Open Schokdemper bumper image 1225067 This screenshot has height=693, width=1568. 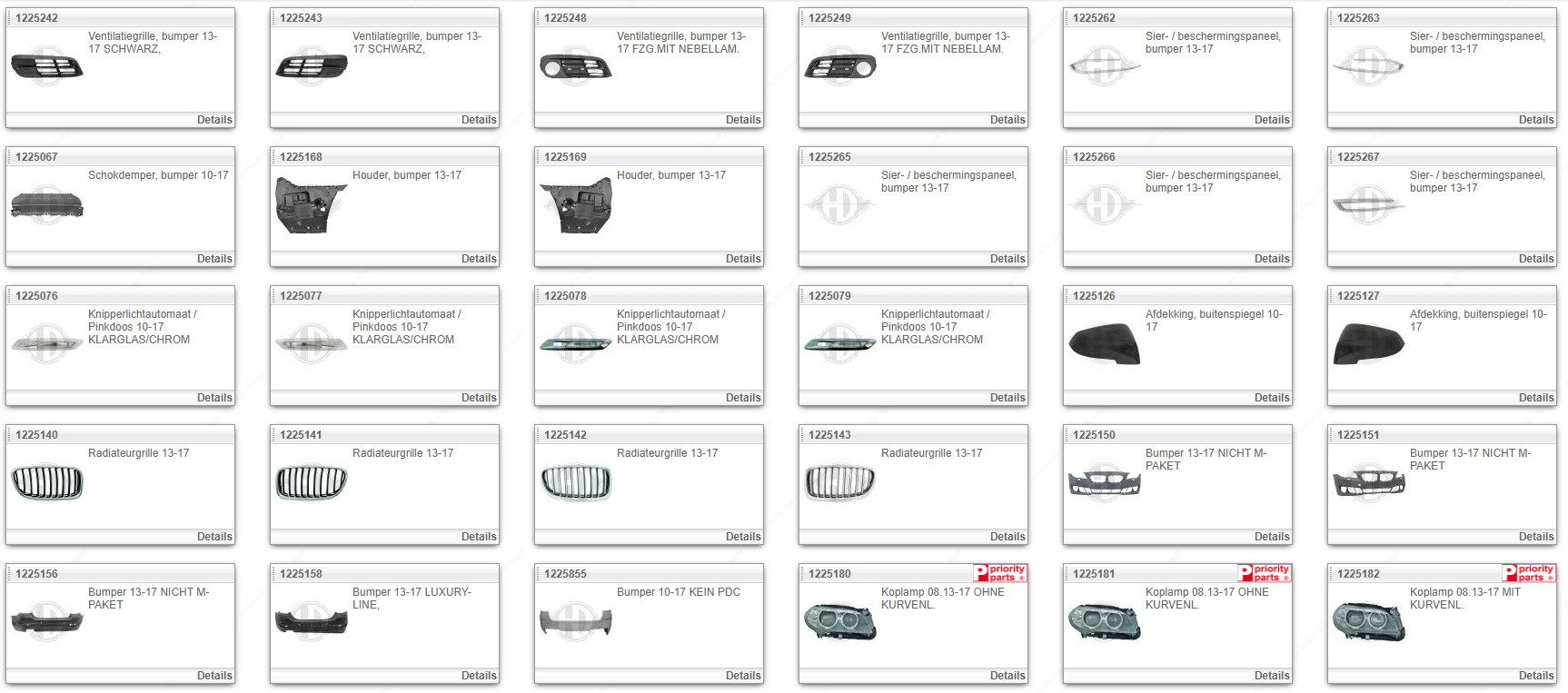(47, 205)
